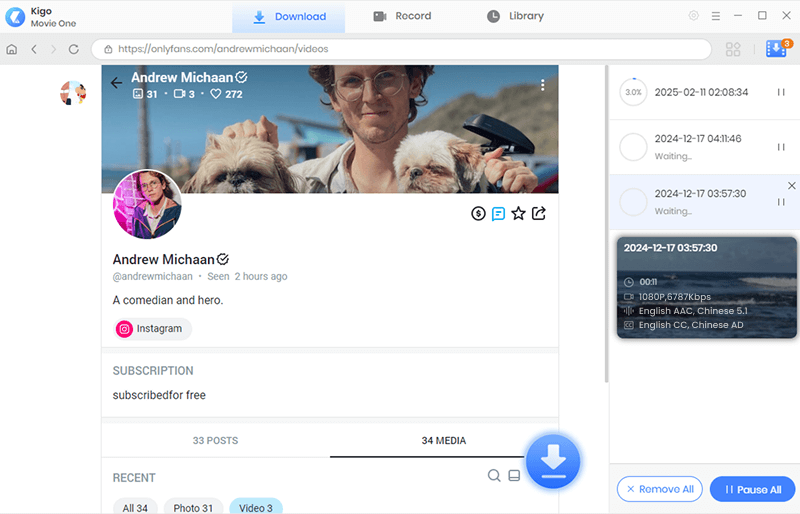Filter by Video 3
The height and width of the screenshot is (514, 800).
click(256, 508)
